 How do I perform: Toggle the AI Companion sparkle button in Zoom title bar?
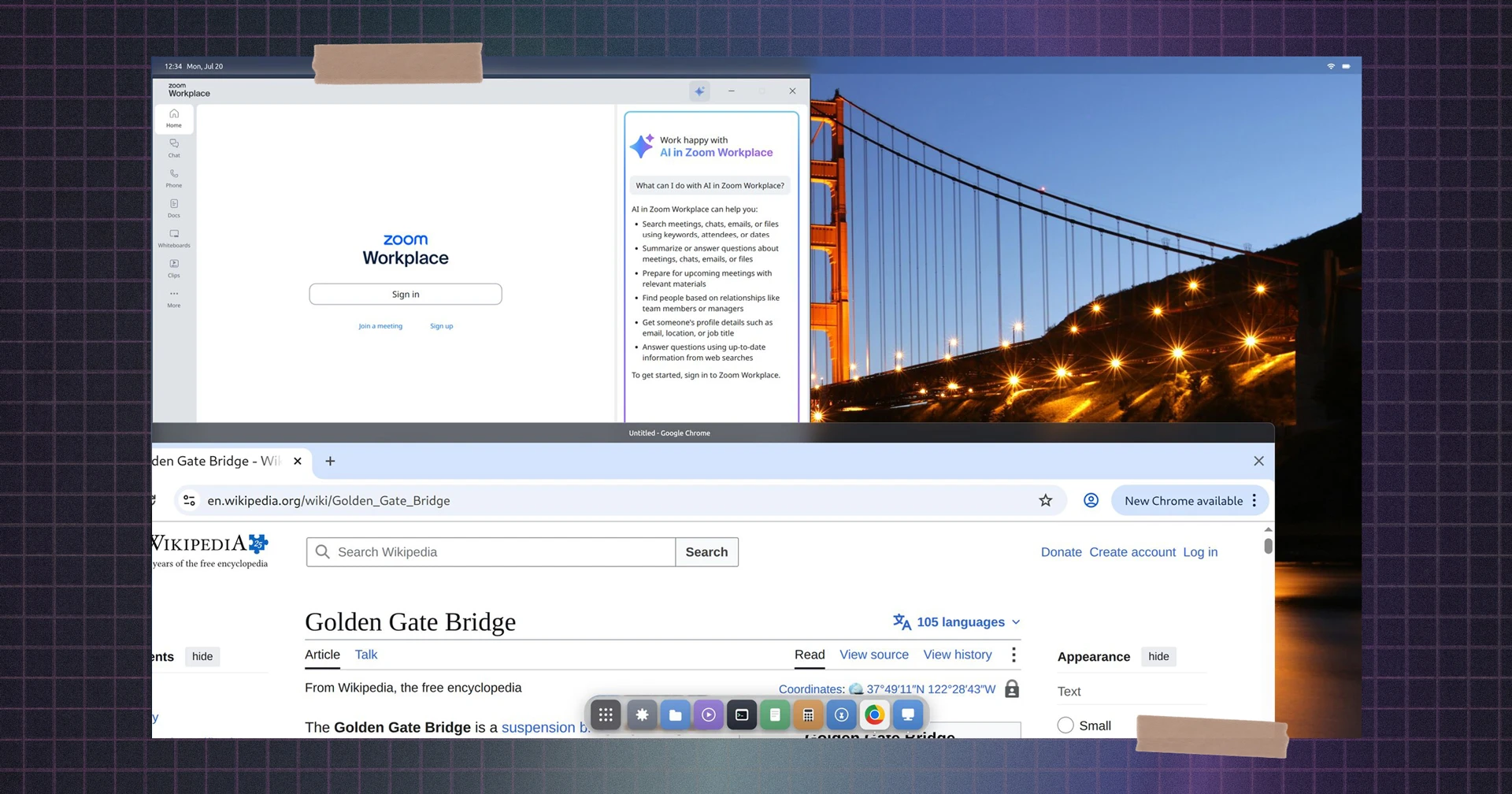[699, 91]
